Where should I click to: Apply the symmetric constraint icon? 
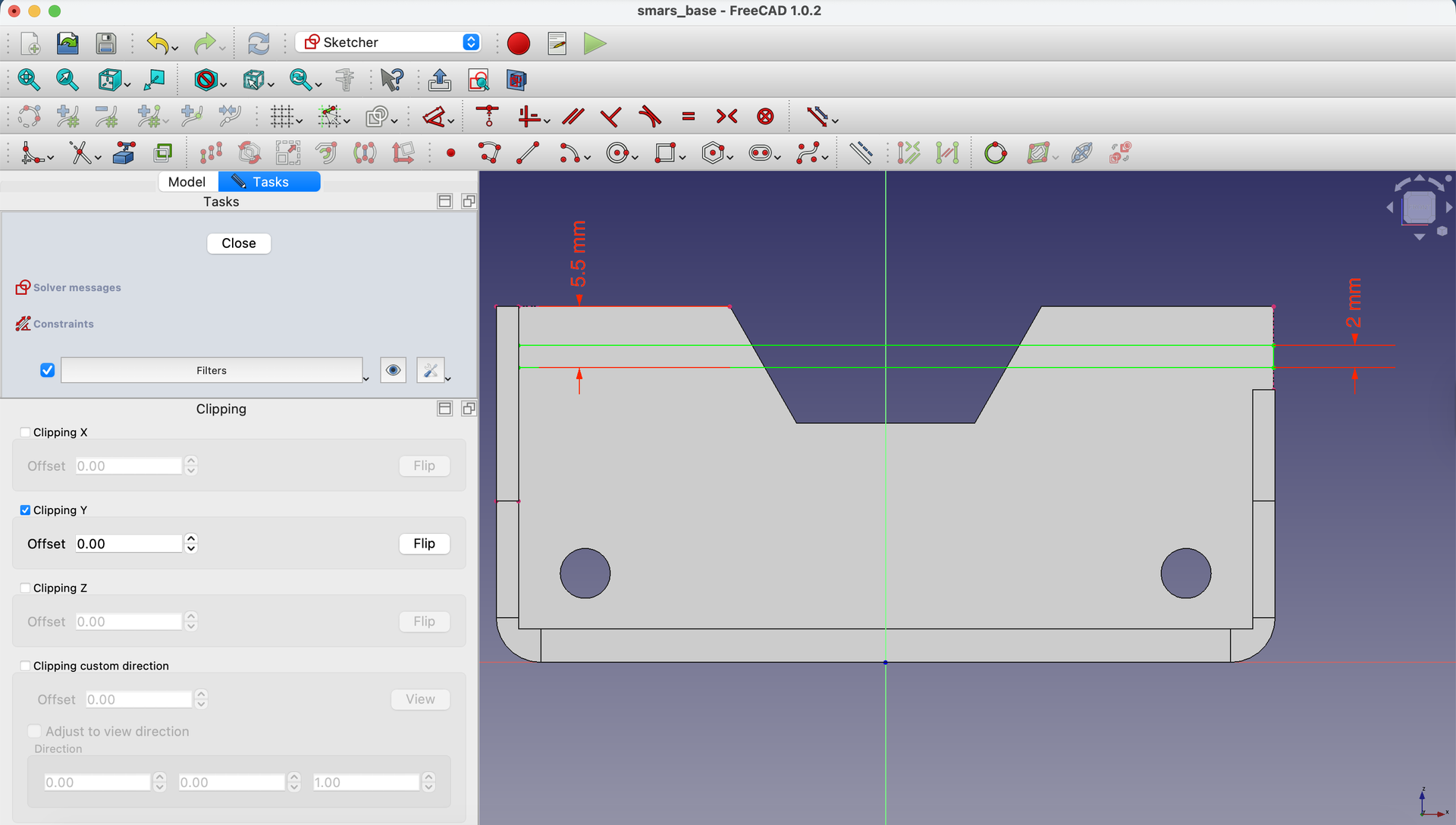[x=726, y=116]
